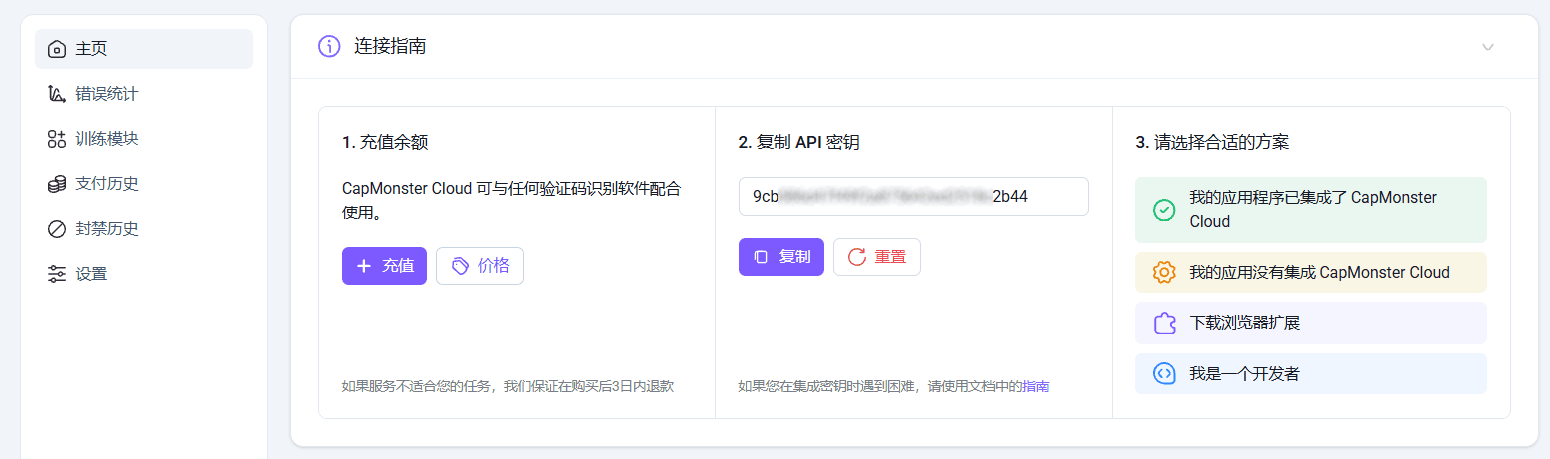Reset the API key with 重置 button
Image resolution: width=1550 pixels, height=459 pixels.
tap(877, 257)
